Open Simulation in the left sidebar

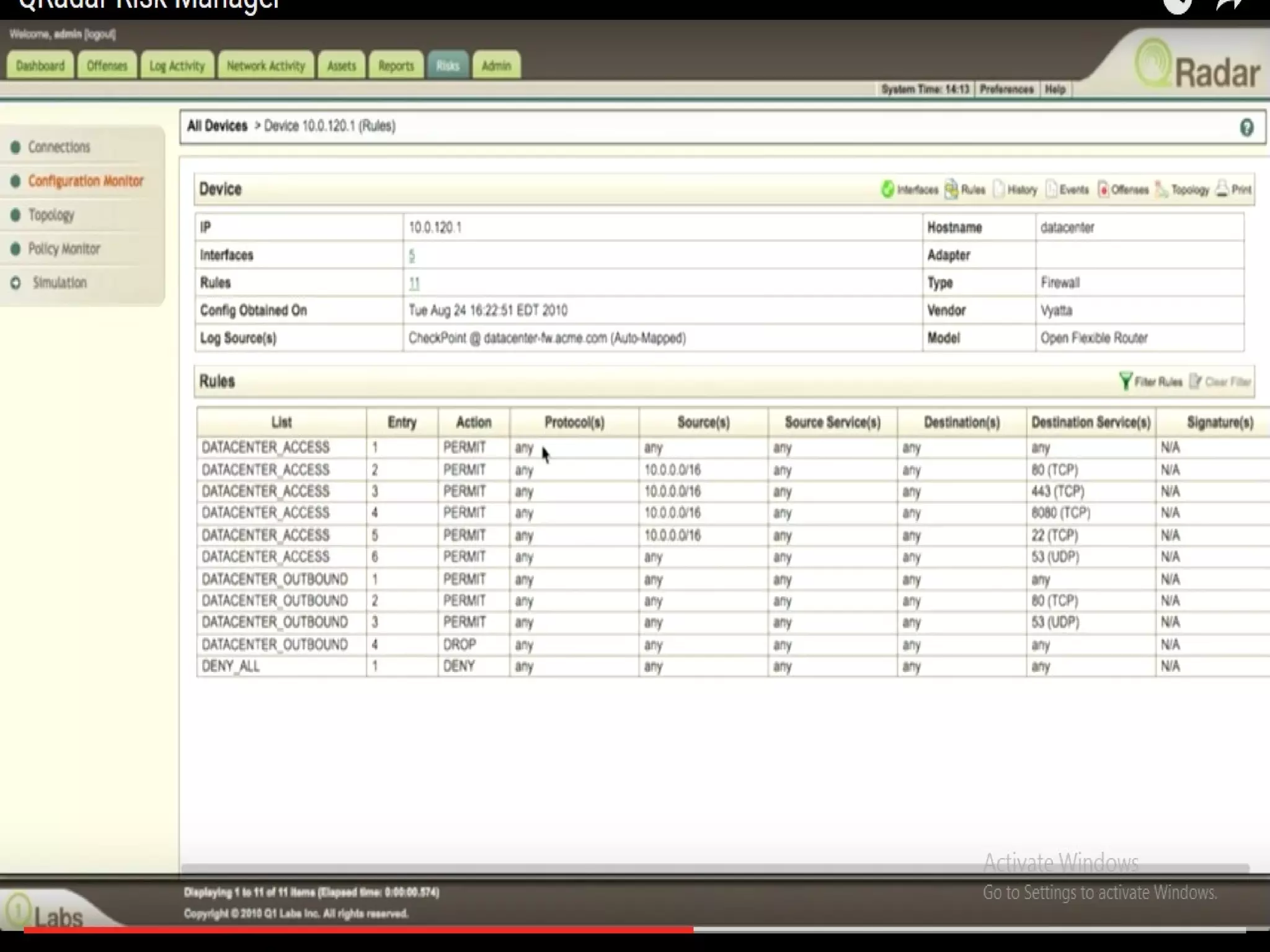click(x=59, y=283)
